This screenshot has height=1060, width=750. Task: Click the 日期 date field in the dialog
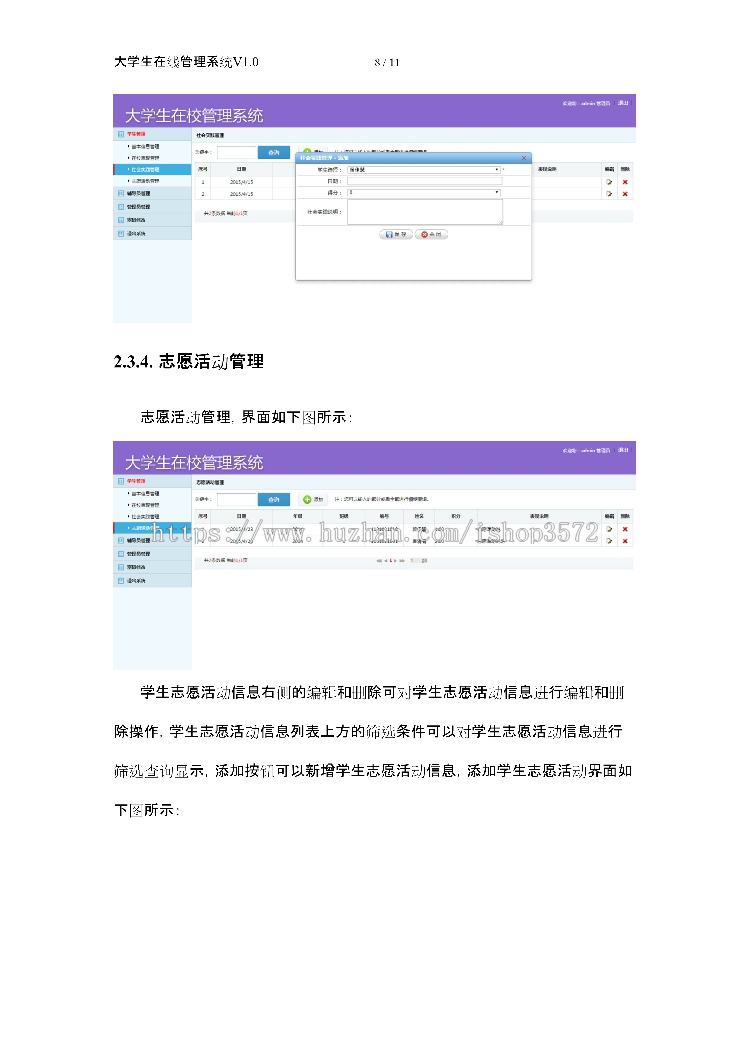point(424,181)
